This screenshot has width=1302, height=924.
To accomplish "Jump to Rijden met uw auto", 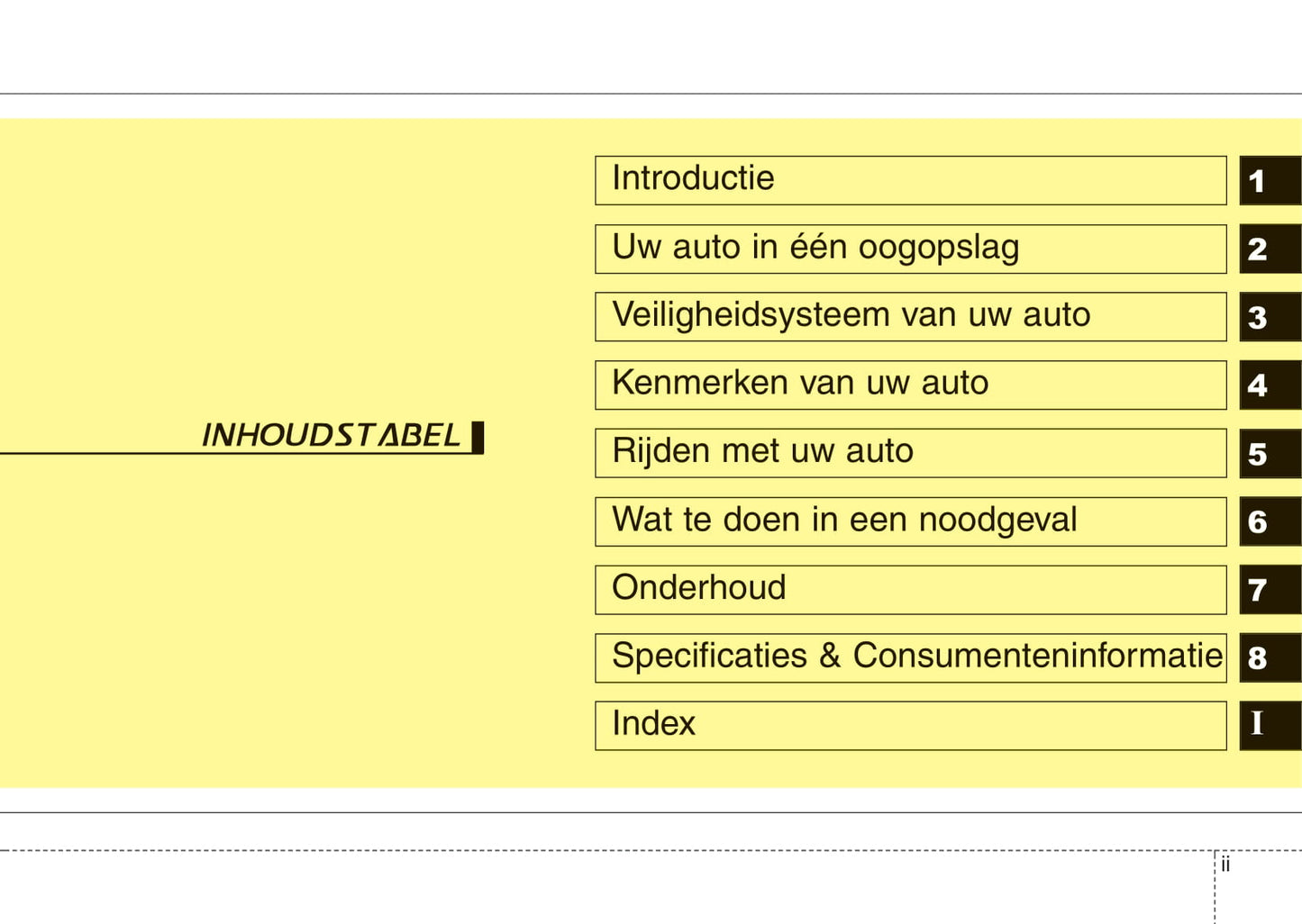I will coord(910,453).
